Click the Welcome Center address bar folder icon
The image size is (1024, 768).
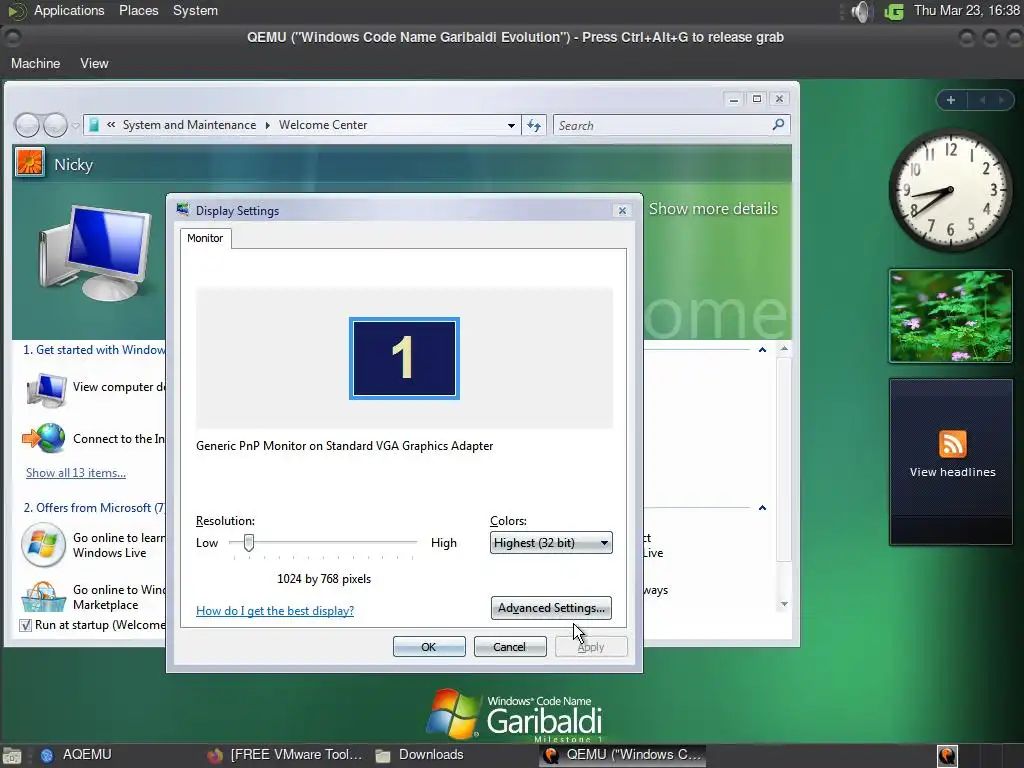pos(94,125)
